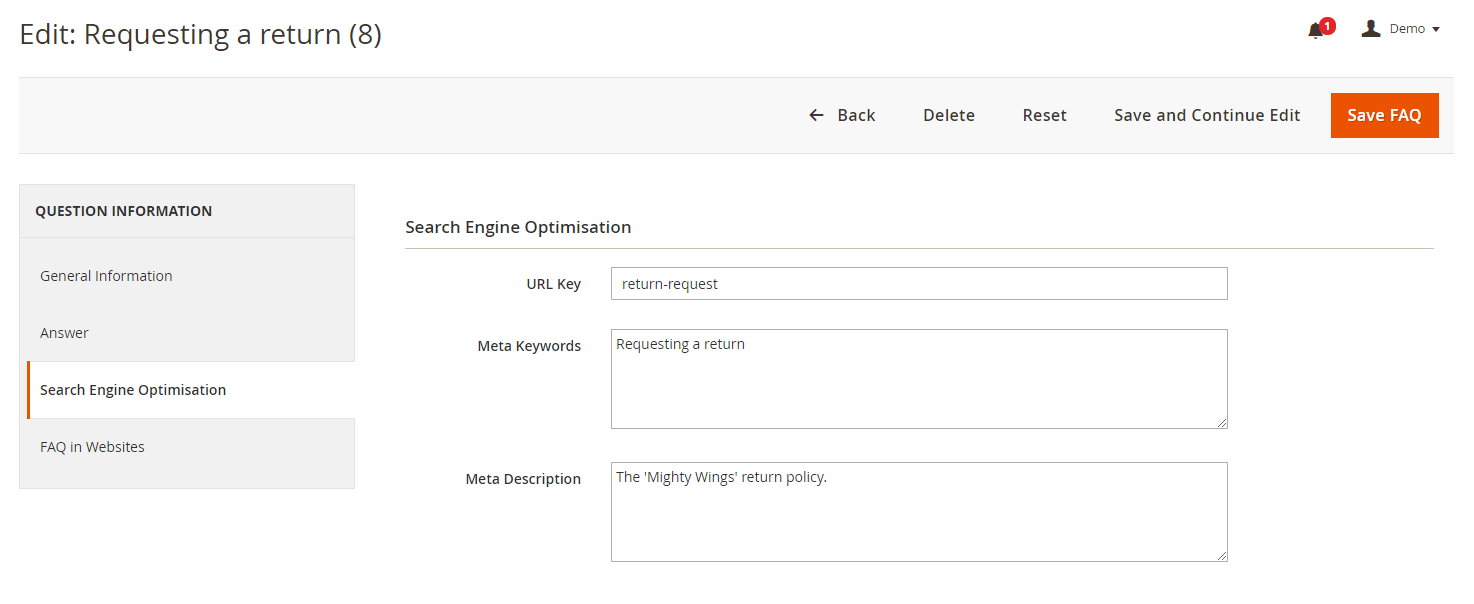The width and height of the screenshot is (1474, 604).
Task: Click inside the Meta Description text area
Action: click(x=918, y=511)
